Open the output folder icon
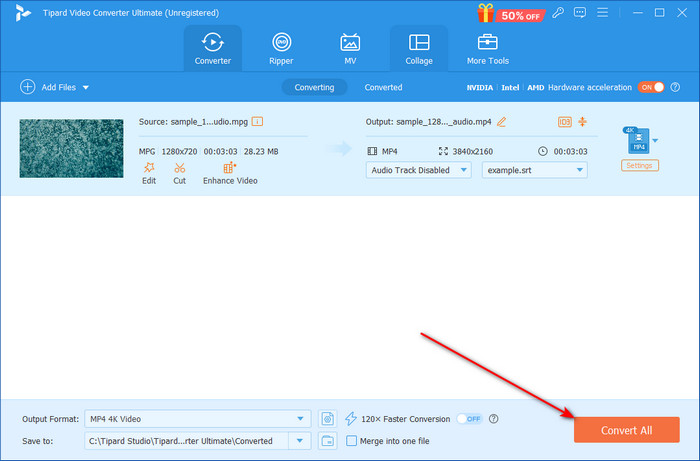 pos(328,441)
